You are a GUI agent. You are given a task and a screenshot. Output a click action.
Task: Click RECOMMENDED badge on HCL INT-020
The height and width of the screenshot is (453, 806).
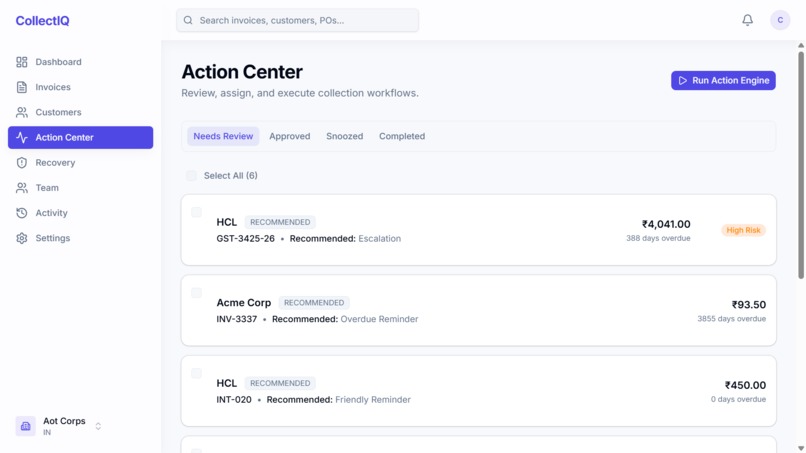[280, 383]
